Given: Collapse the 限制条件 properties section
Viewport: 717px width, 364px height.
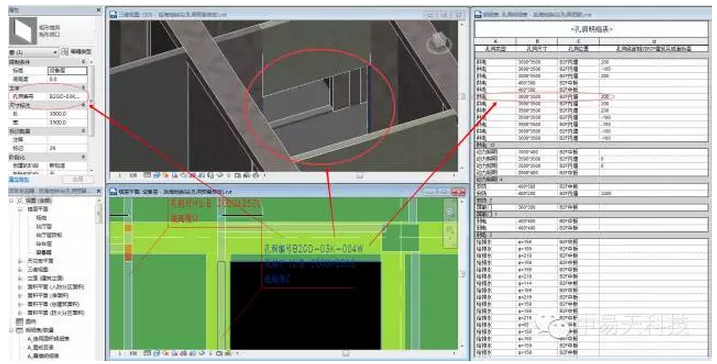Looking at the screenshot, I should (83, 62).
